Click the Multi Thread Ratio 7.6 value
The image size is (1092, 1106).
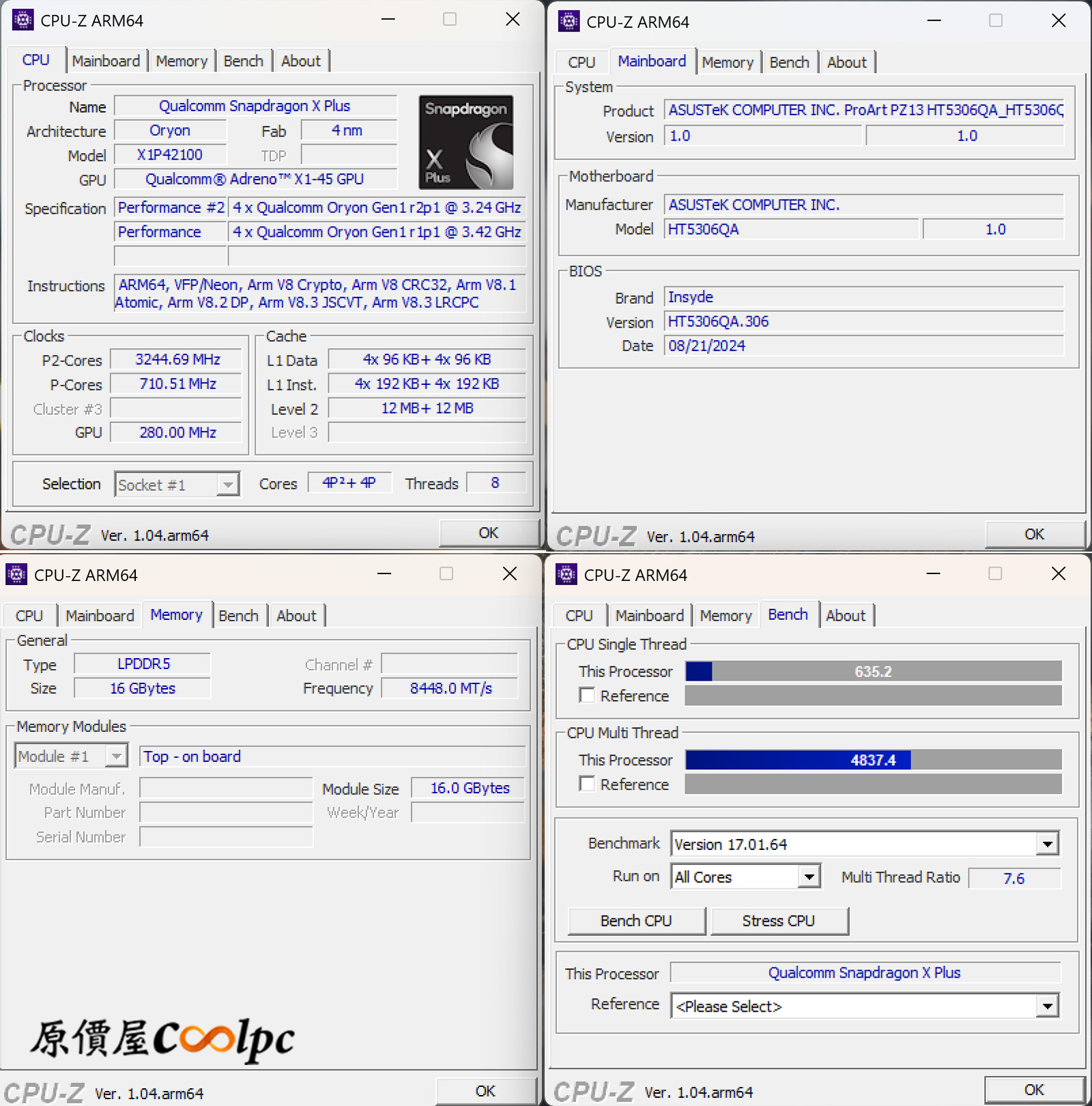point(1014,878)
